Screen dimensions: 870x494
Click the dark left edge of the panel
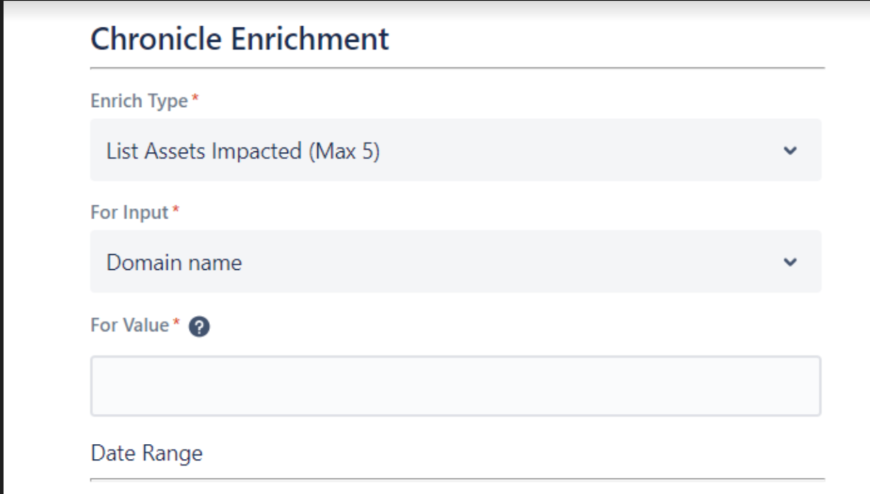[x=3, y=250]
